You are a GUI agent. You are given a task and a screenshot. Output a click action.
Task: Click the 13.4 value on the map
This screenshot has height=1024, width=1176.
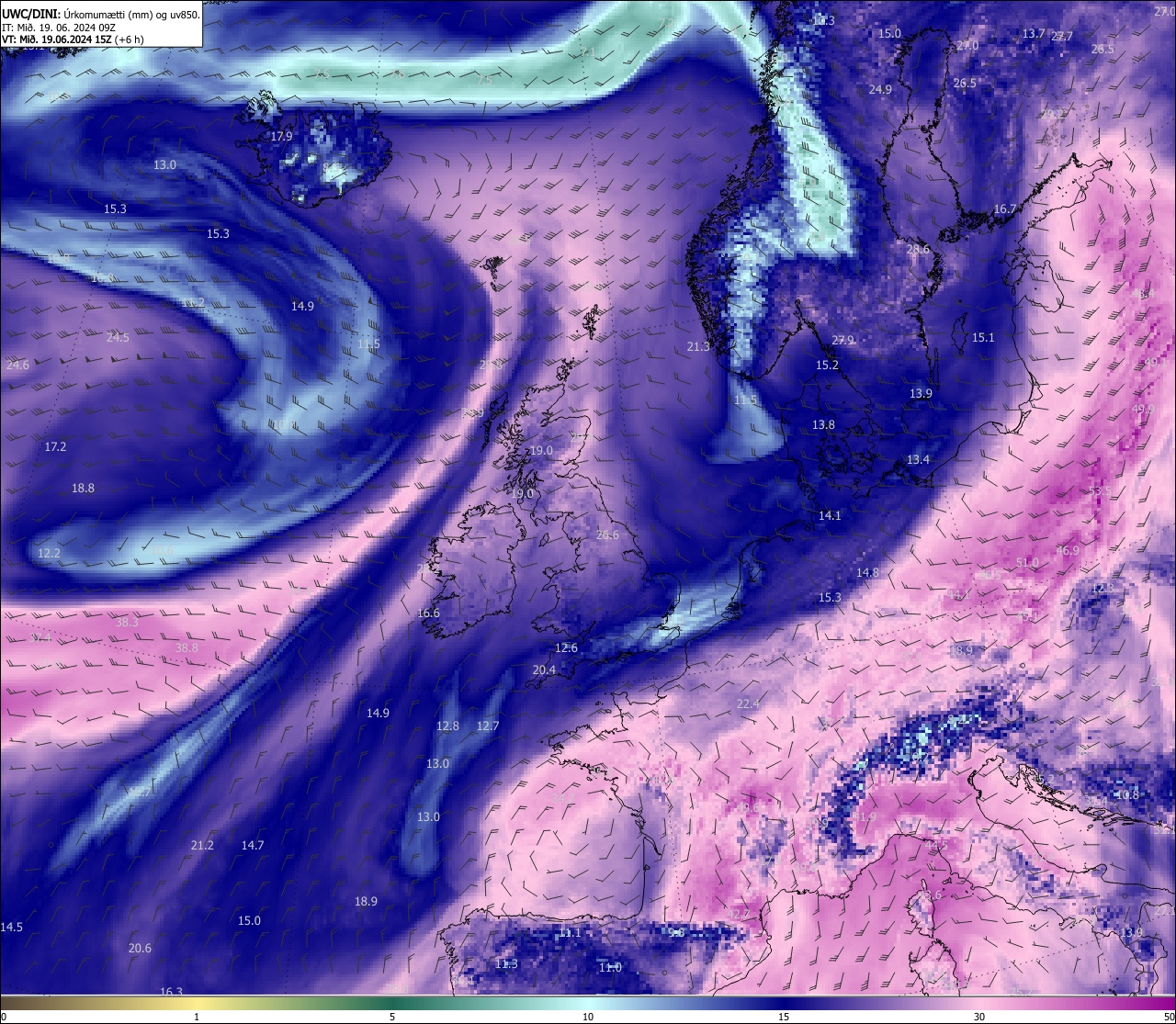tap(918, 459)
